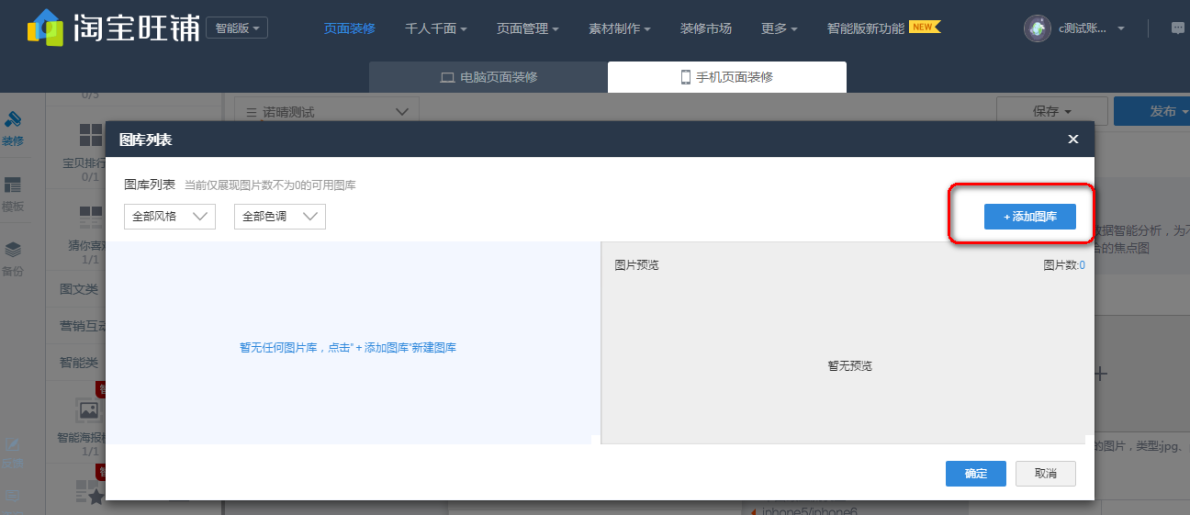Viewport: 1190px width, 515px height.
Task: Close the 图库列表 dialog with X
Action: pos(1073,139)
